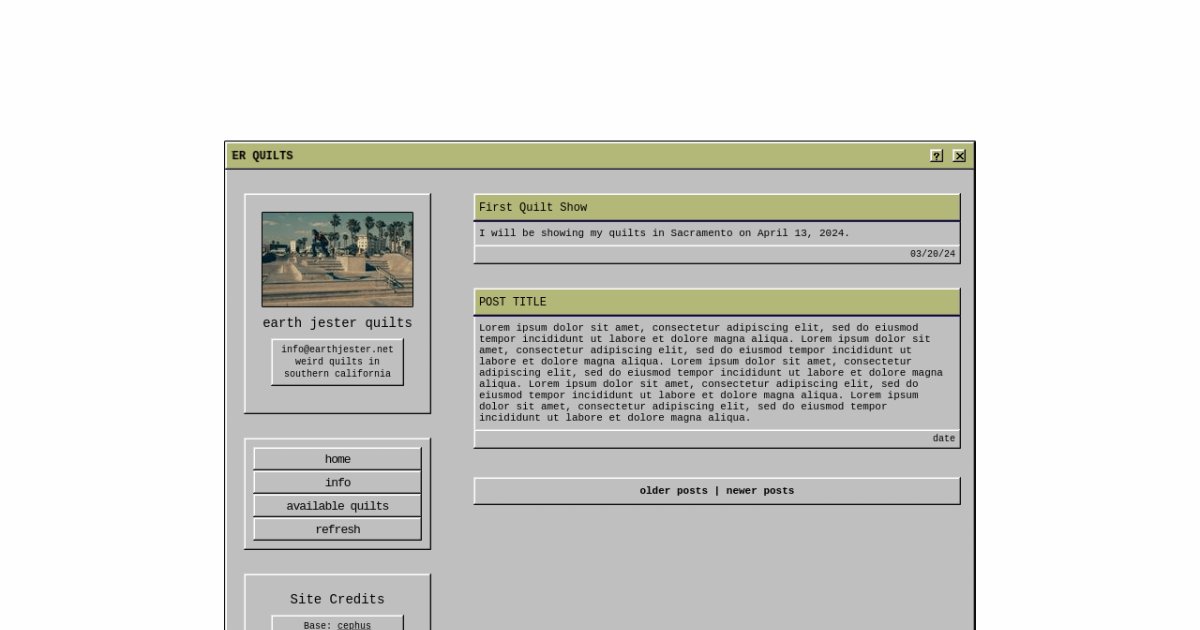Browse available quilts
The image size is (1200, 630).
[x=337, y=506]
